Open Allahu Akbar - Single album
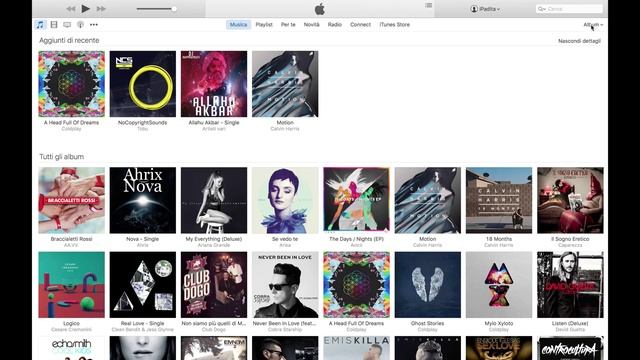The width and height of the screenshot is (640, 360). click(214, 84)
